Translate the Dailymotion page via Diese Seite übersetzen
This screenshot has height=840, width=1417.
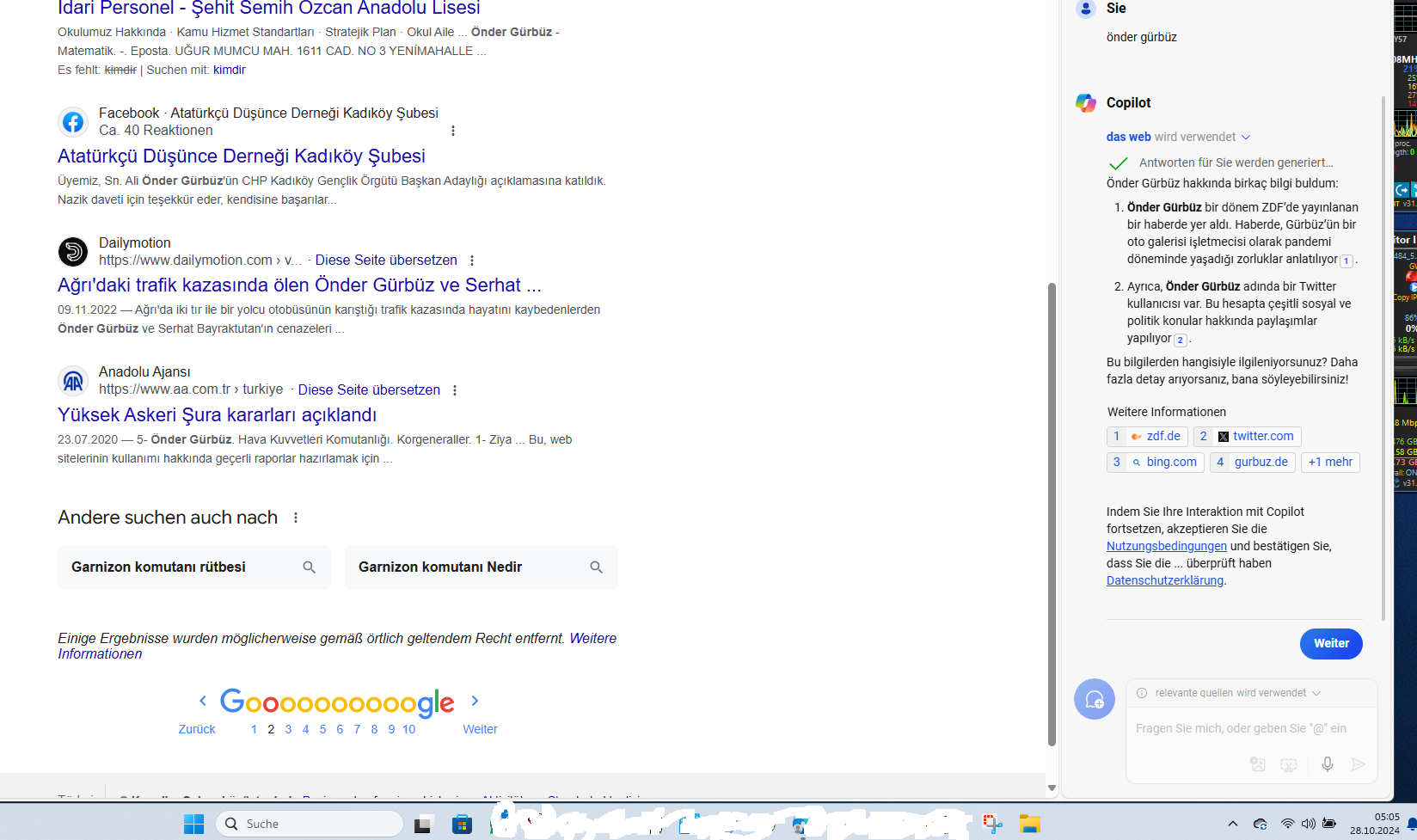click(x=386, y=261)
